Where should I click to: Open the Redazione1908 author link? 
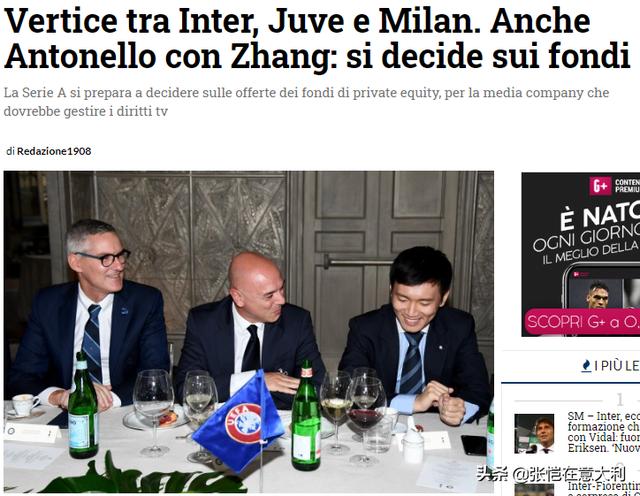(54, 151)
